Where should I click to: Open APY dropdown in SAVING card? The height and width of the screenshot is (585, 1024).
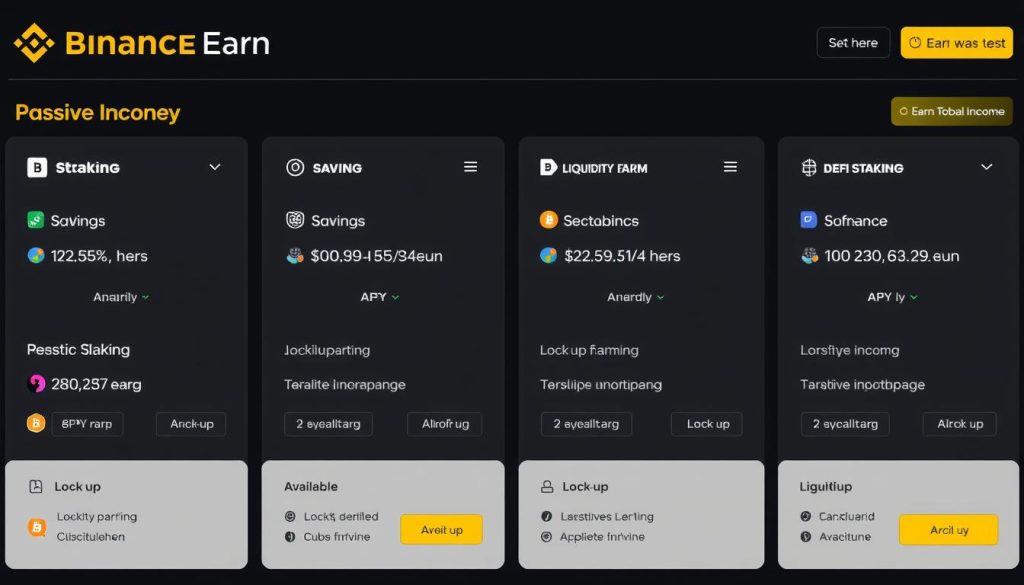[x=379, y=297]
